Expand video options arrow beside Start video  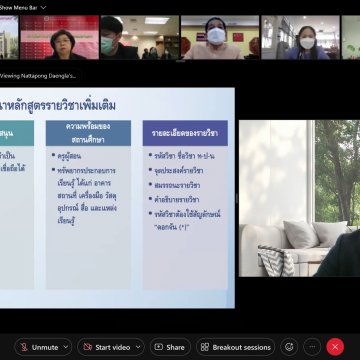pos(138,347)
